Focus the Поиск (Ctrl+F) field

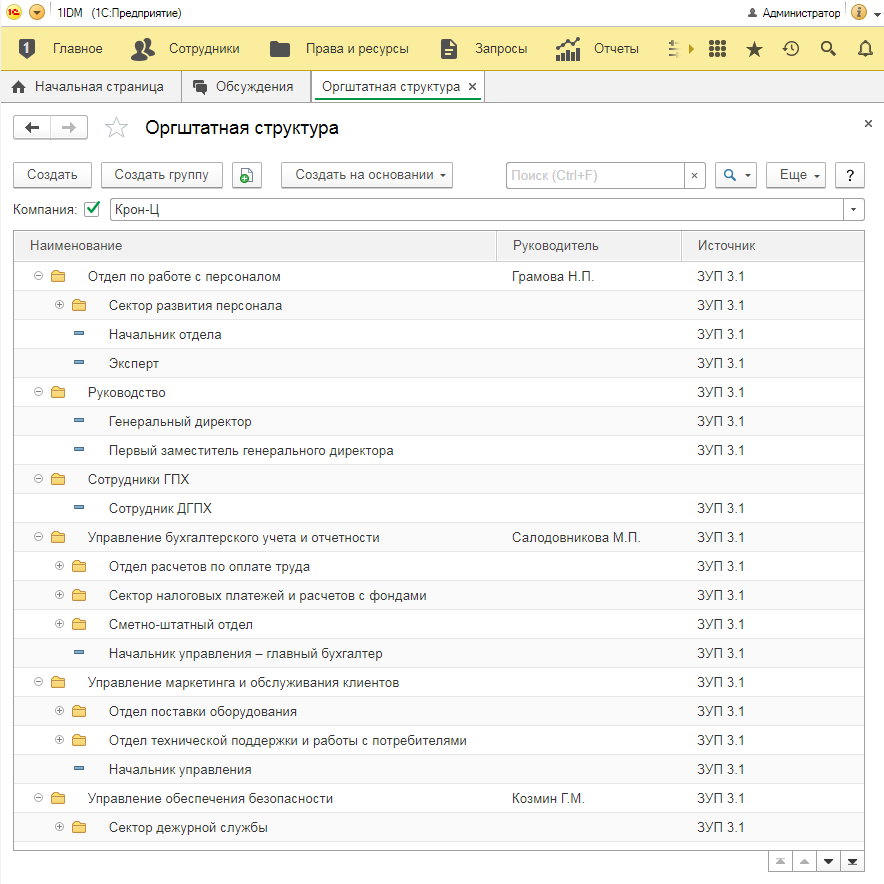(x=595, y=175)
